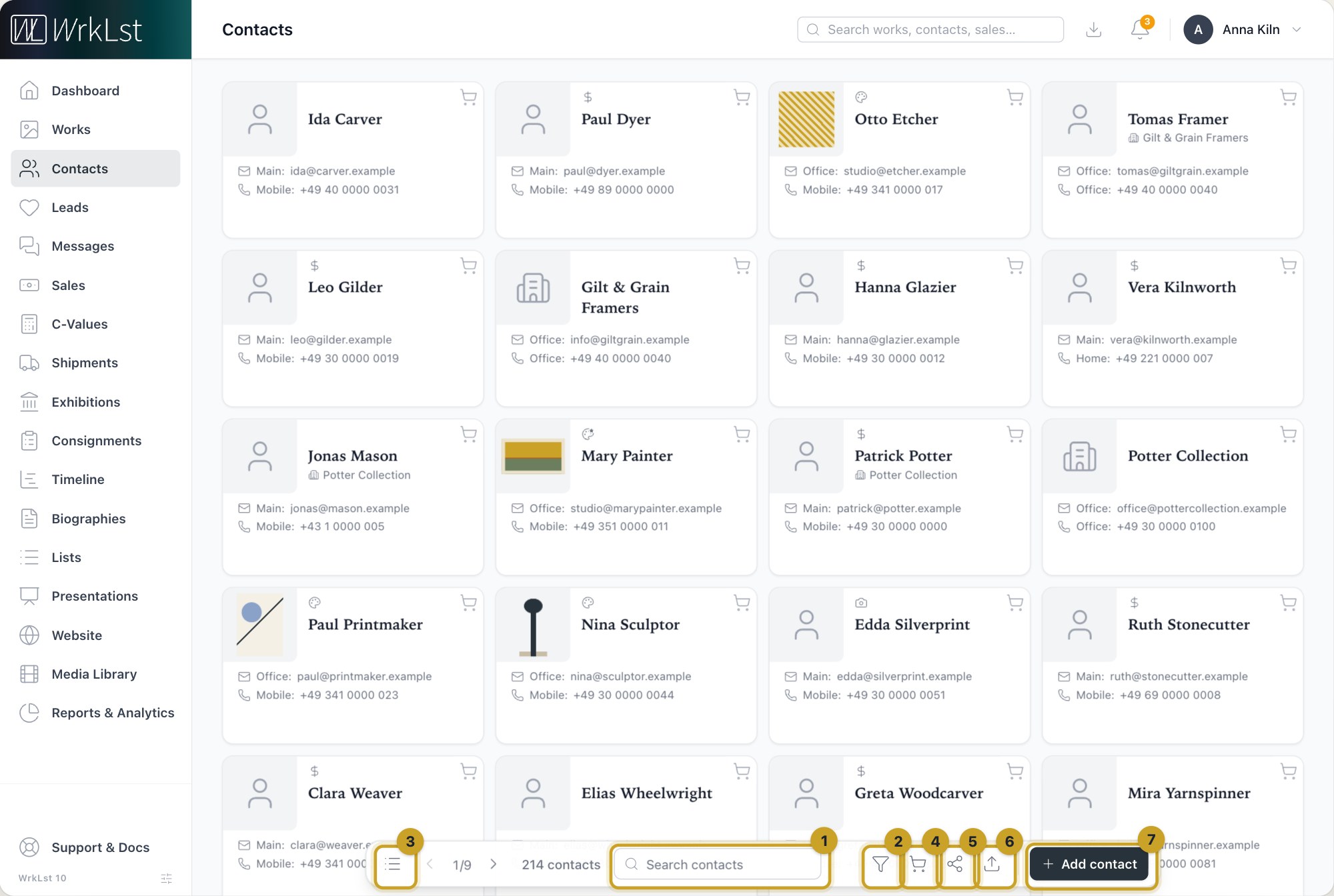Viewport: 1334px width, 896px height.
Task: Open Shipments in sidebar
Action: click(x=95, y=363)
